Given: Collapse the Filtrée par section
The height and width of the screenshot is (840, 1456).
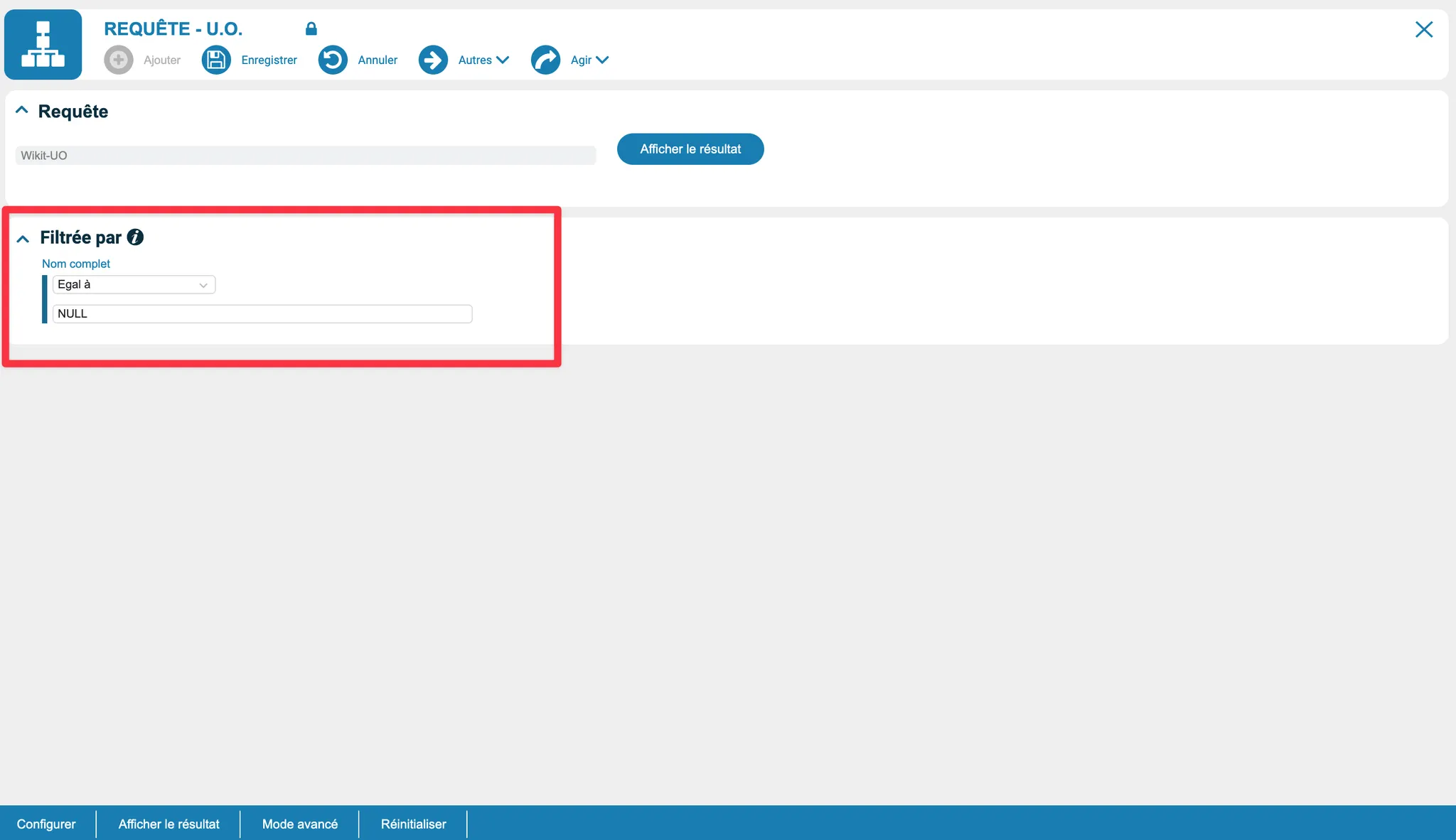Looking at the screenshot, I should click(23, 239).
